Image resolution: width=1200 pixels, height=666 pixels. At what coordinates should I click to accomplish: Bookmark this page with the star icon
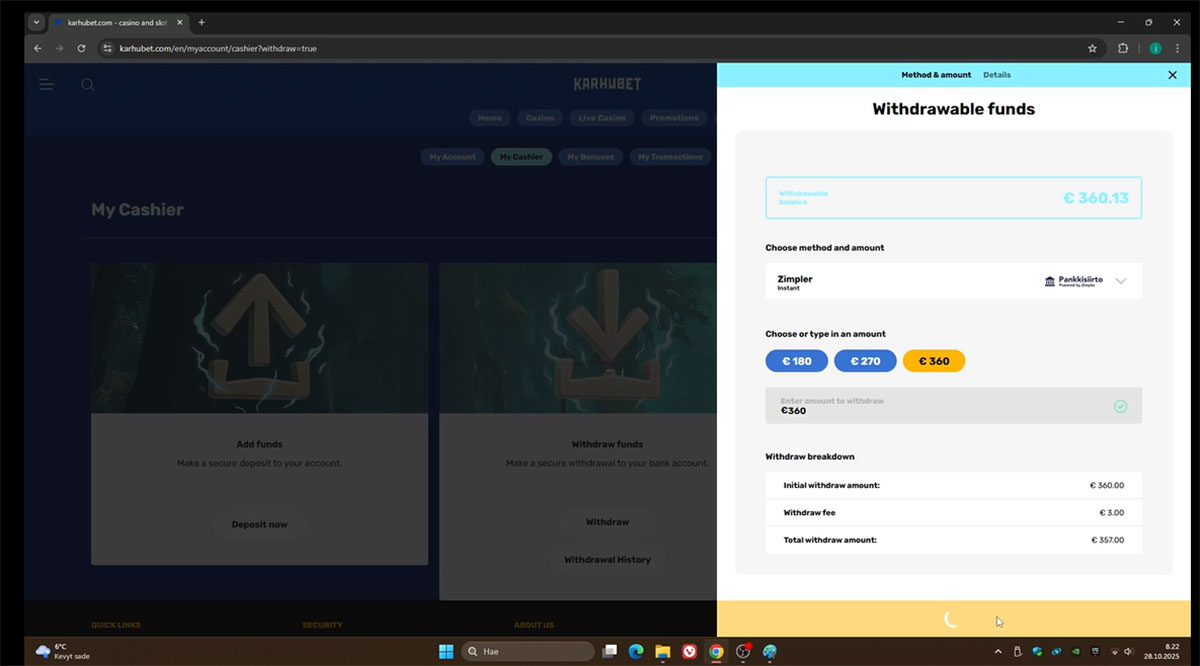tap(1092, 48)
